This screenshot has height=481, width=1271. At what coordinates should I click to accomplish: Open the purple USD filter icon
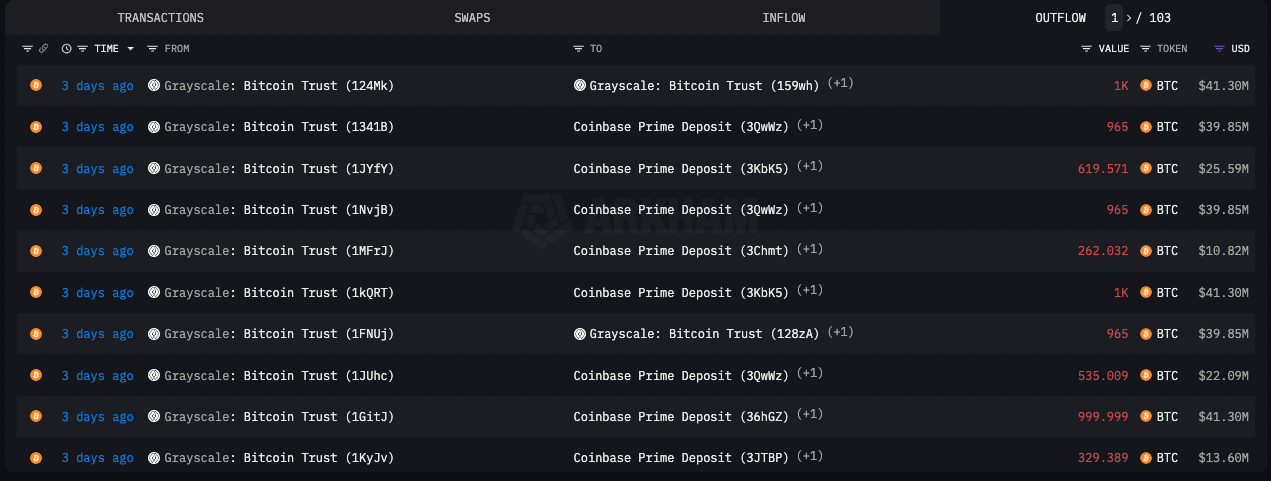point(1219,48)
